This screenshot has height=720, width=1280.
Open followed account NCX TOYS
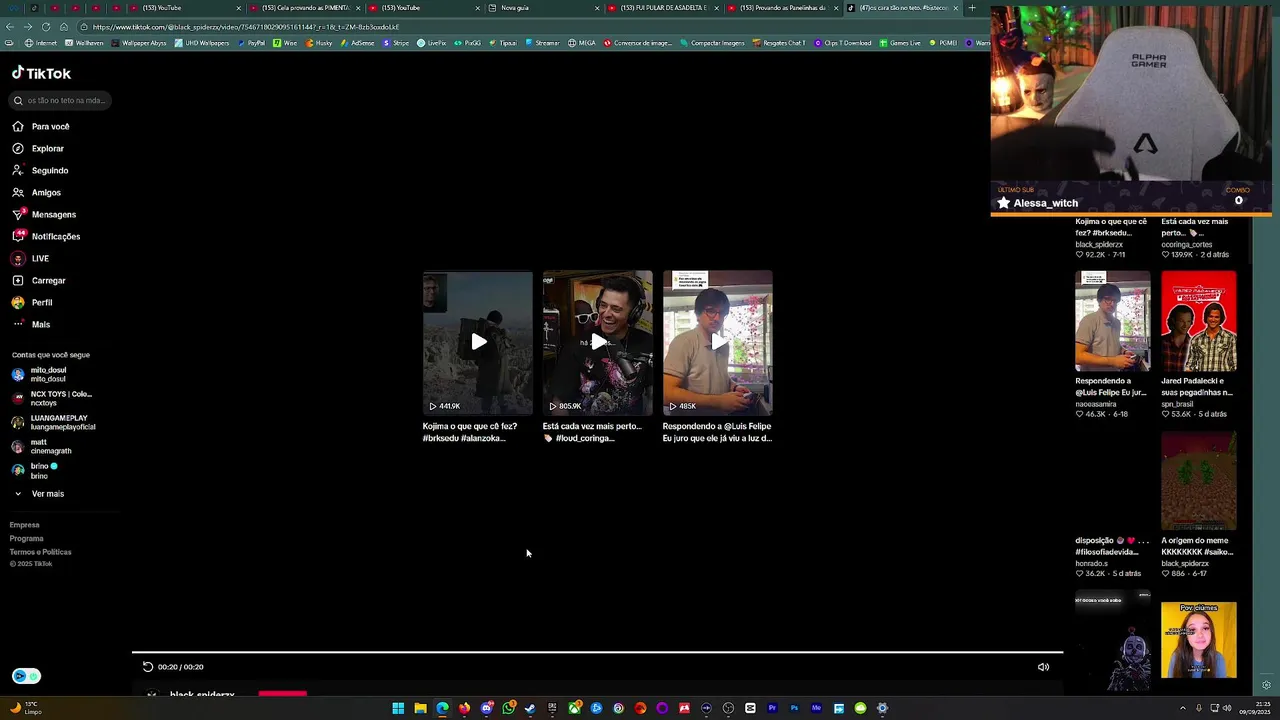(52, 398)
